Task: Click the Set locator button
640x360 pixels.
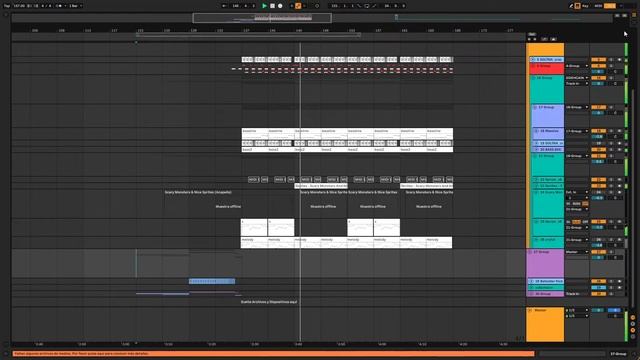Action: click(532, 34)
